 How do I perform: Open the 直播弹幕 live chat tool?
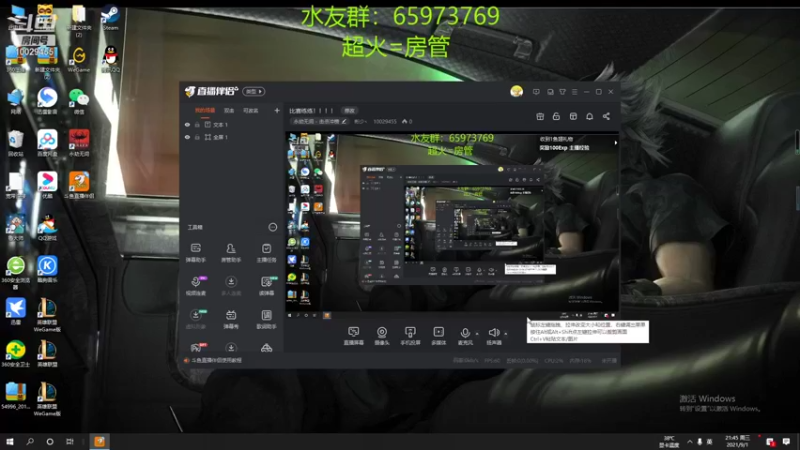point(353,336)
